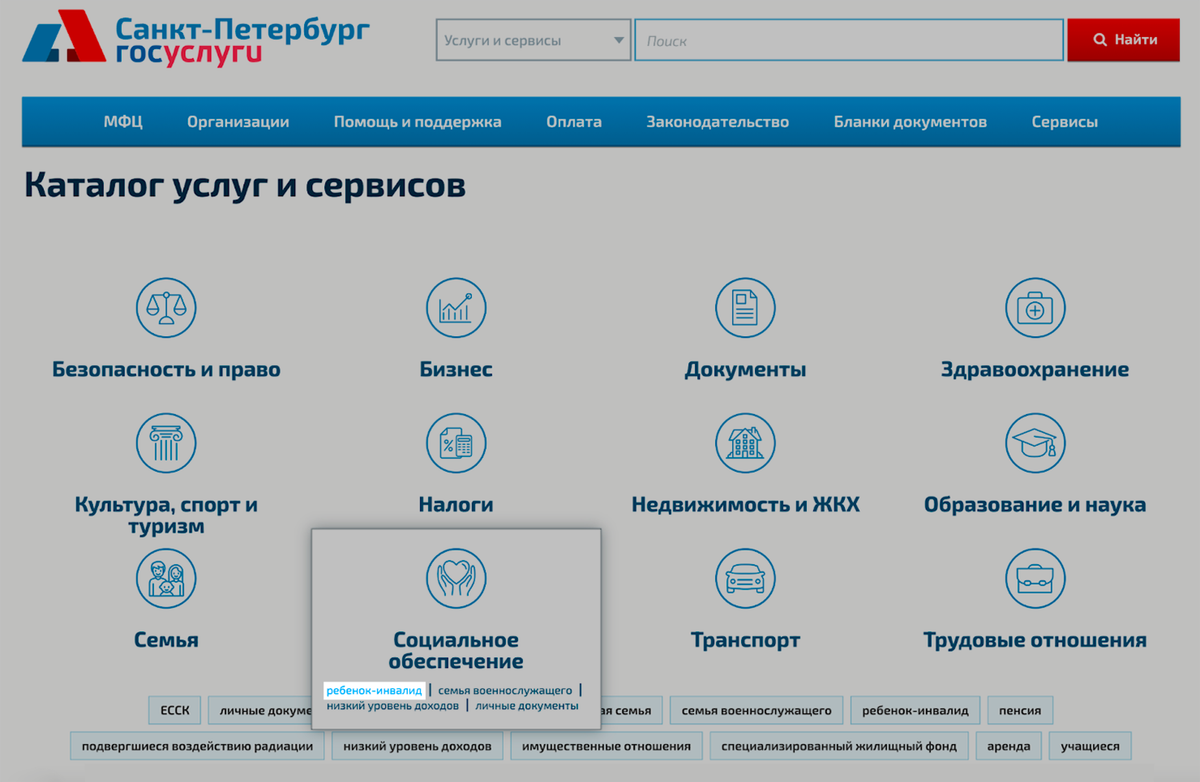Select the Образование и наука graduation cap icon
Screen dimensions: 1200x782
[1035, 443]
